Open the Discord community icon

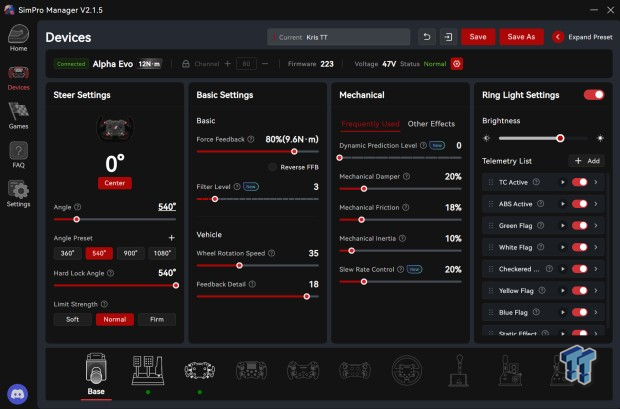click(17, 394)
